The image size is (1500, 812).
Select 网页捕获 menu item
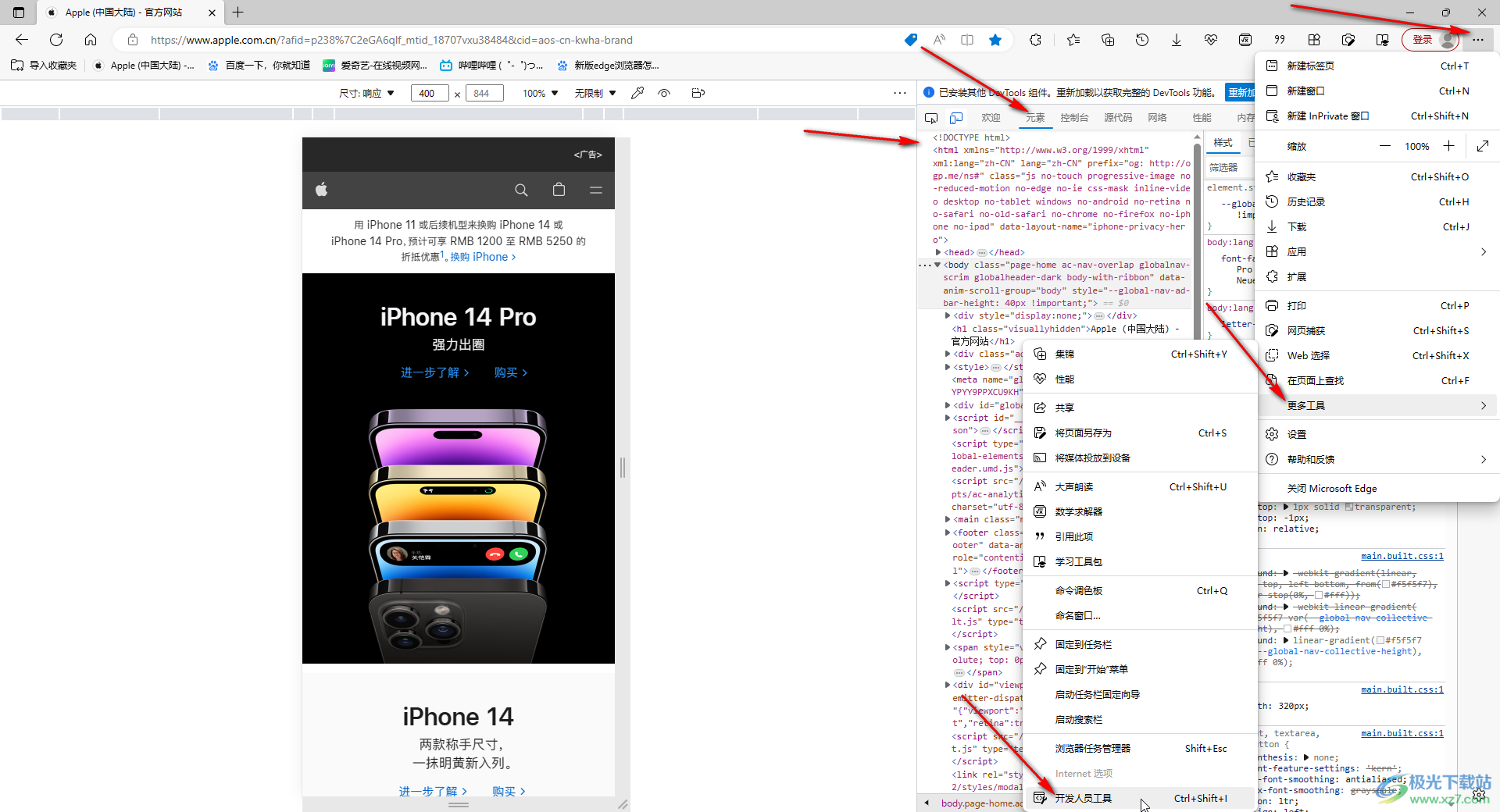pyautogui.click(x=1378, y=330)
